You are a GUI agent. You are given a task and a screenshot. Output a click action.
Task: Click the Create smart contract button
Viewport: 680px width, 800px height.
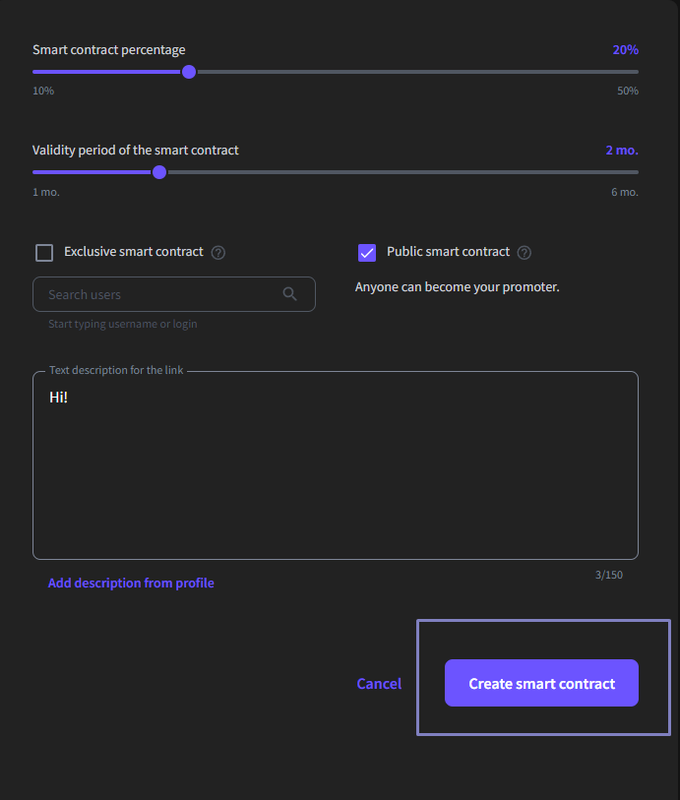541,683
